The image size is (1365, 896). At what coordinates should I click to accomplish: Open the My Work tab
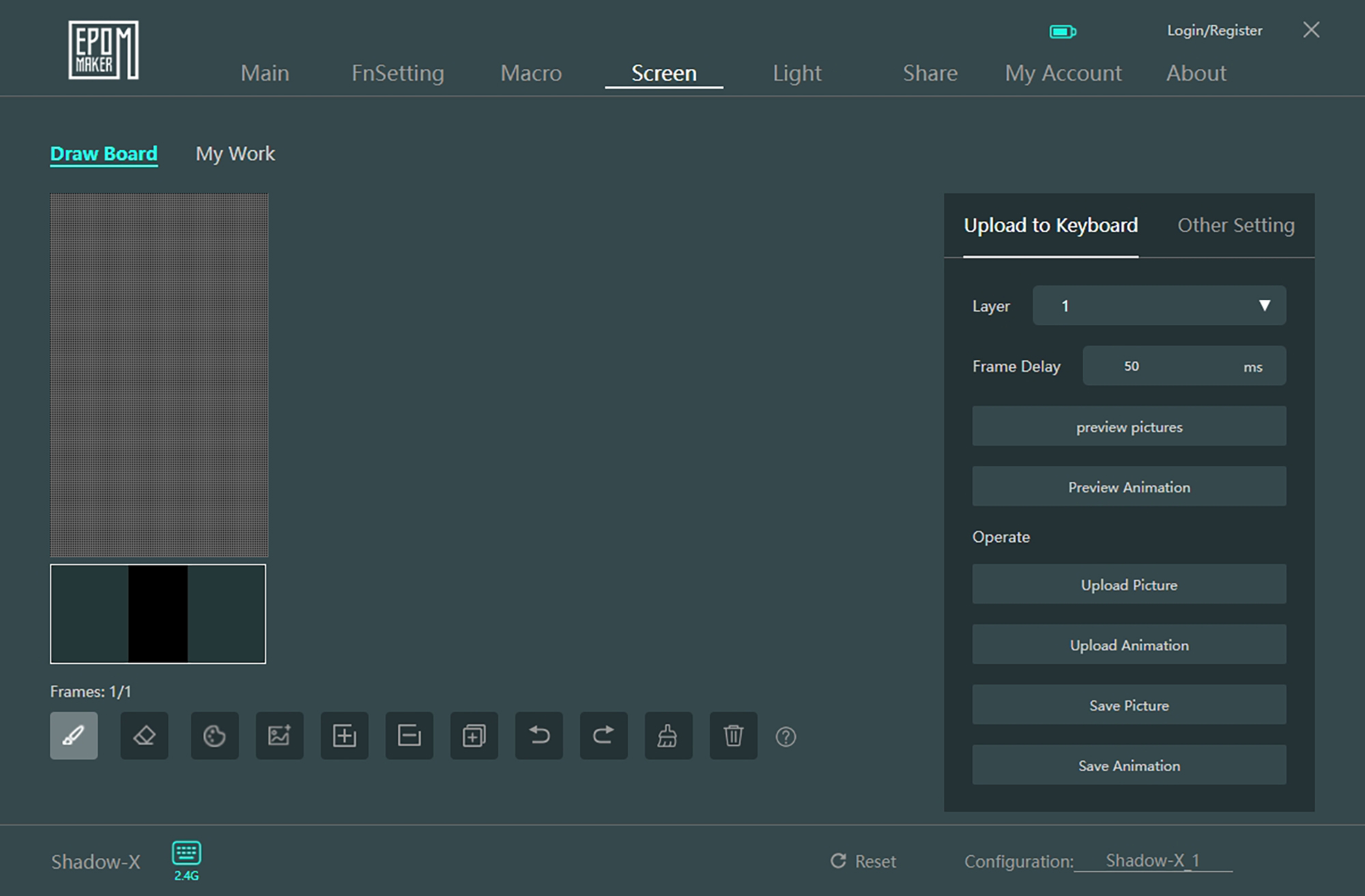[x=235, y=154]
